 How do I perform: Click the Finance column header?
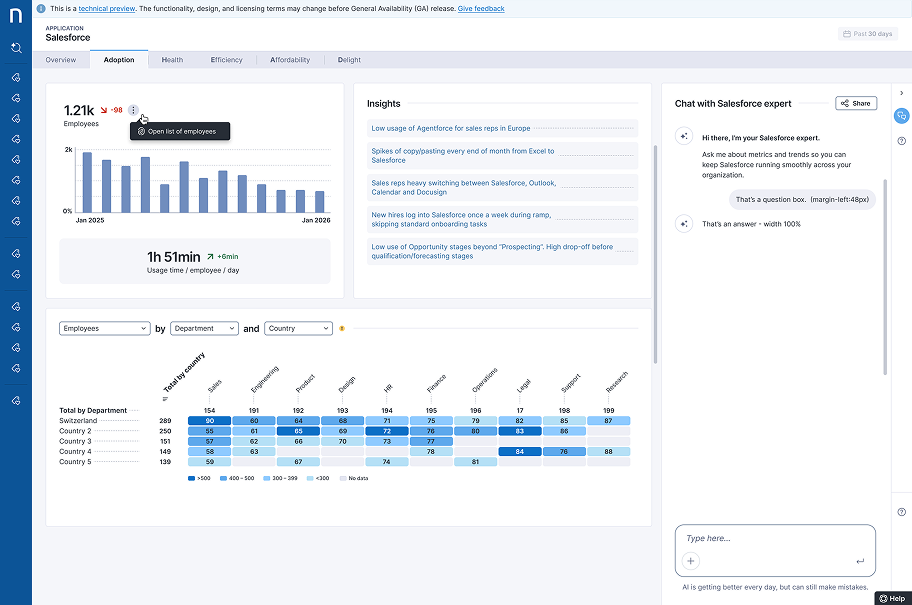tap(436, 383)
